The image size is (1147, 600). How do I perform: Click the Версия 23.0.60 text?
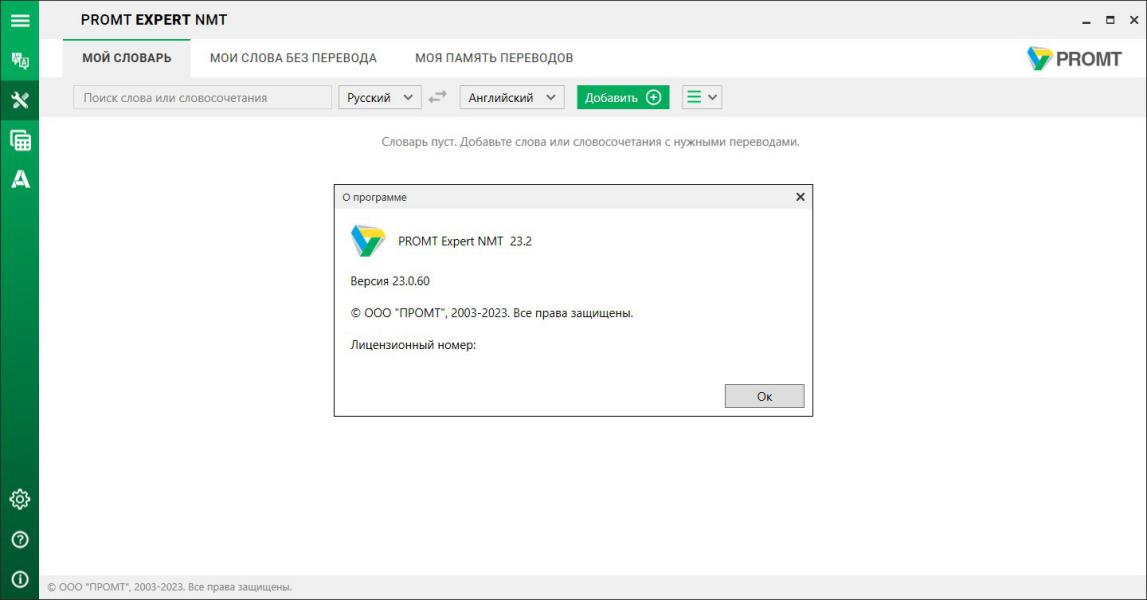click(390, 281)
